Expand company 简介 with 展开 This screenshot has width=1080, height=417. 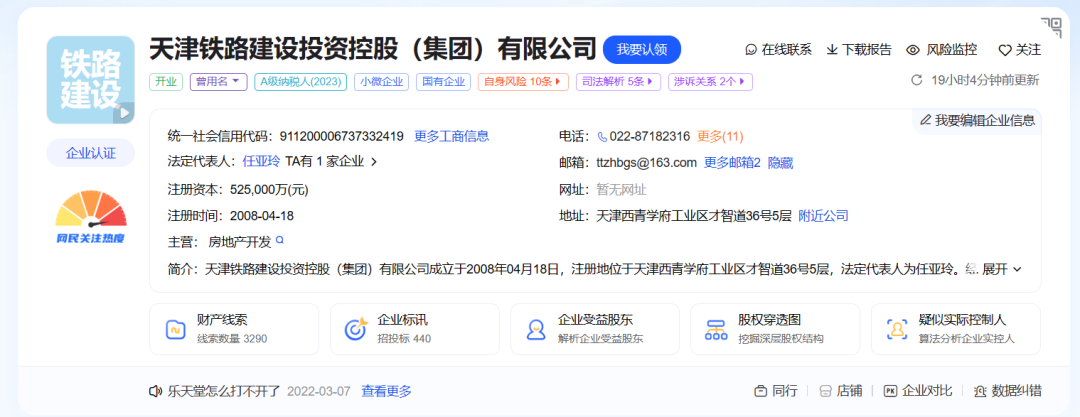[x=1001, y=269]
